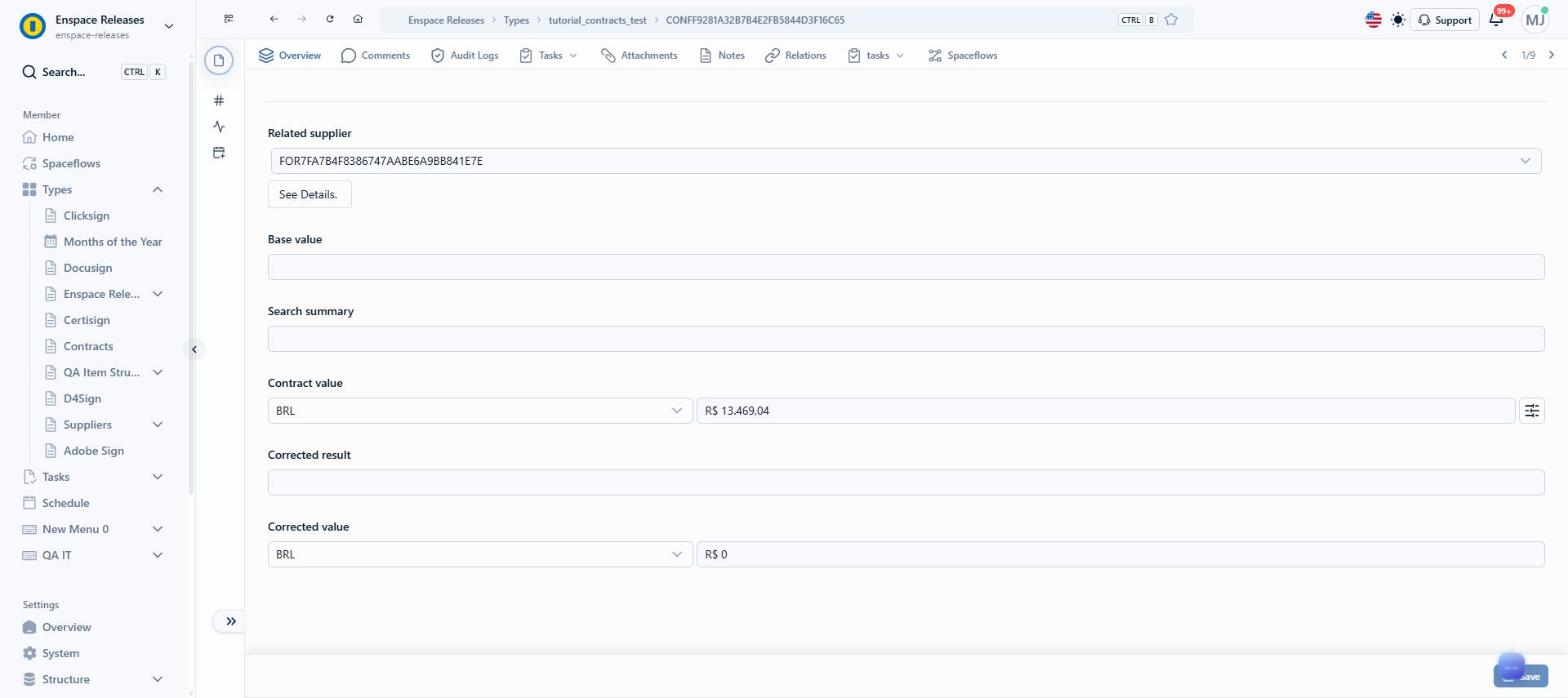This screenshot has width=1568, height=698.
Task: Open the activity pulse icon in side rail
Action: [219, 126]
